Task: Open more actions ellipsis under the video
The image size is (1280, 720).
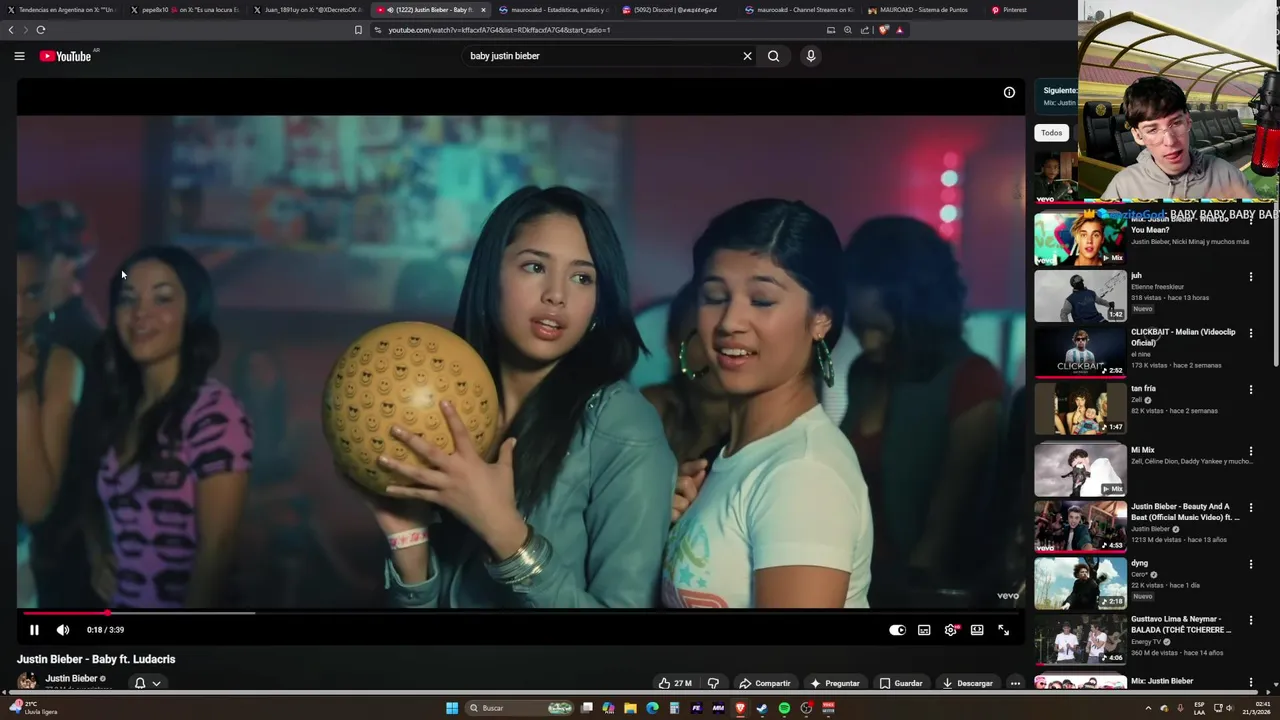Action: [x=1015, y=683]
